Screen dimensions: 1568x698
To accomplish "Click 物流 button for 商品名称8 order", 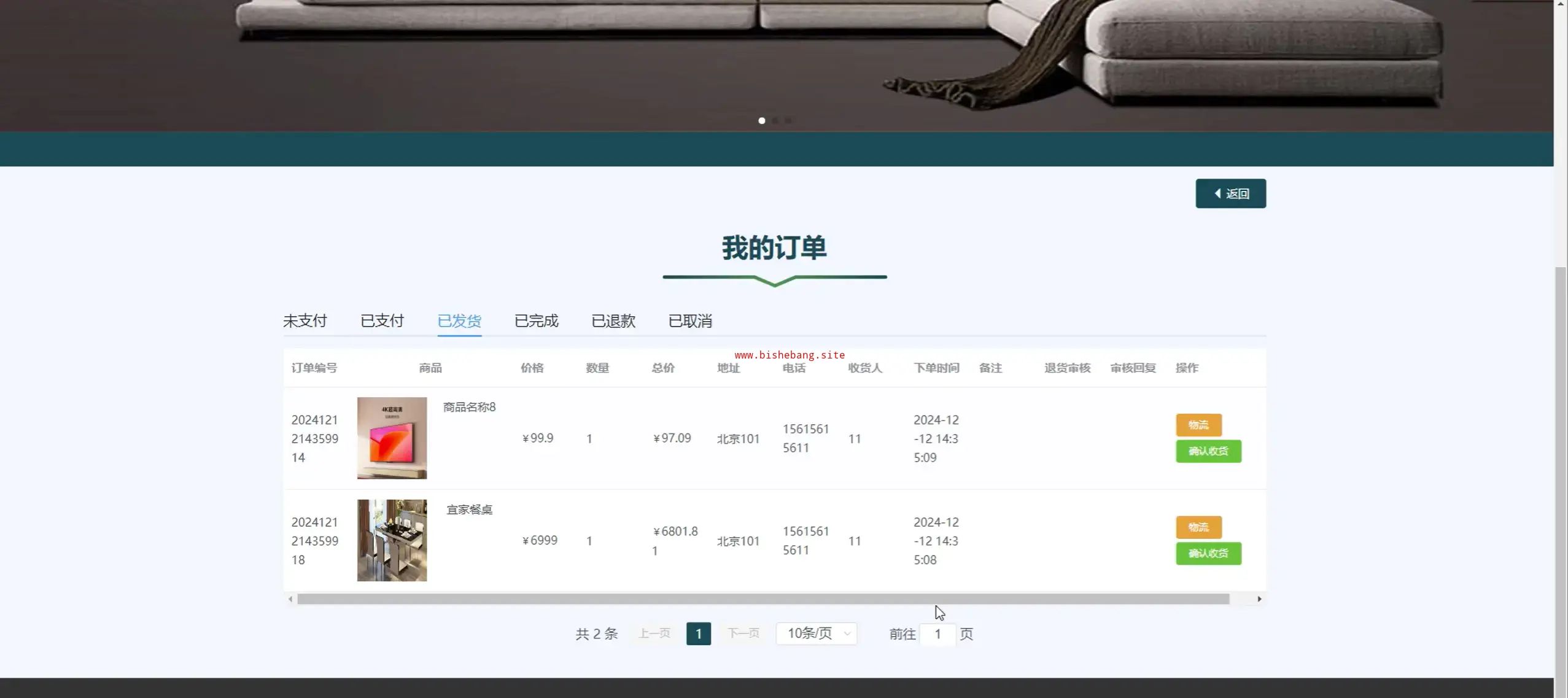I will (x=1198, y=425).
